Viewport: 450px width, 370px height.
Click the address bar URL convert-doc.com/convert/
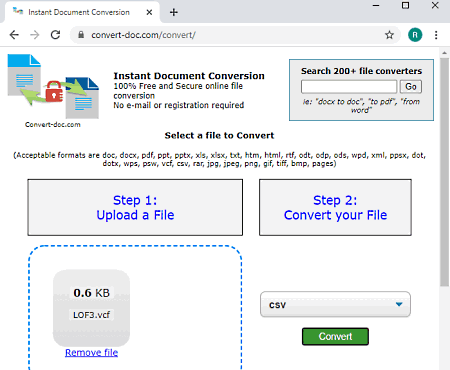point(143,35)
